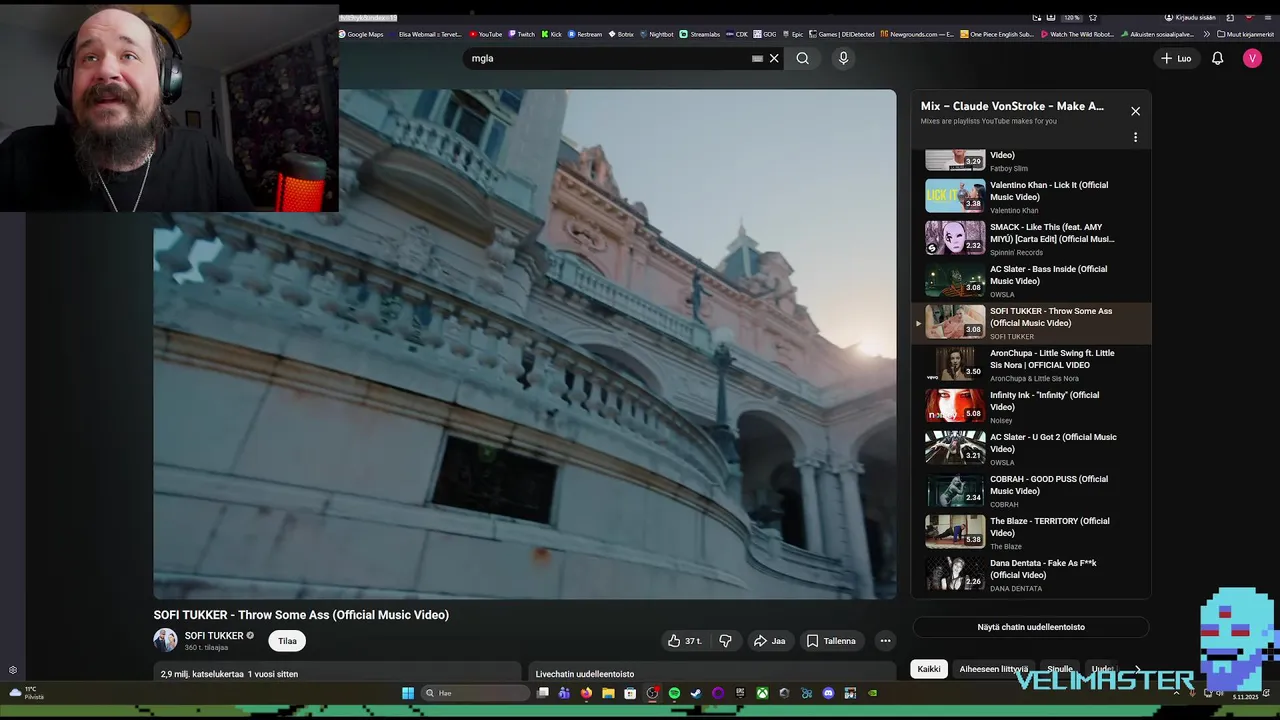Open the Muut kirjanmerkit bookmarks folder

(x=1245, y=34)
